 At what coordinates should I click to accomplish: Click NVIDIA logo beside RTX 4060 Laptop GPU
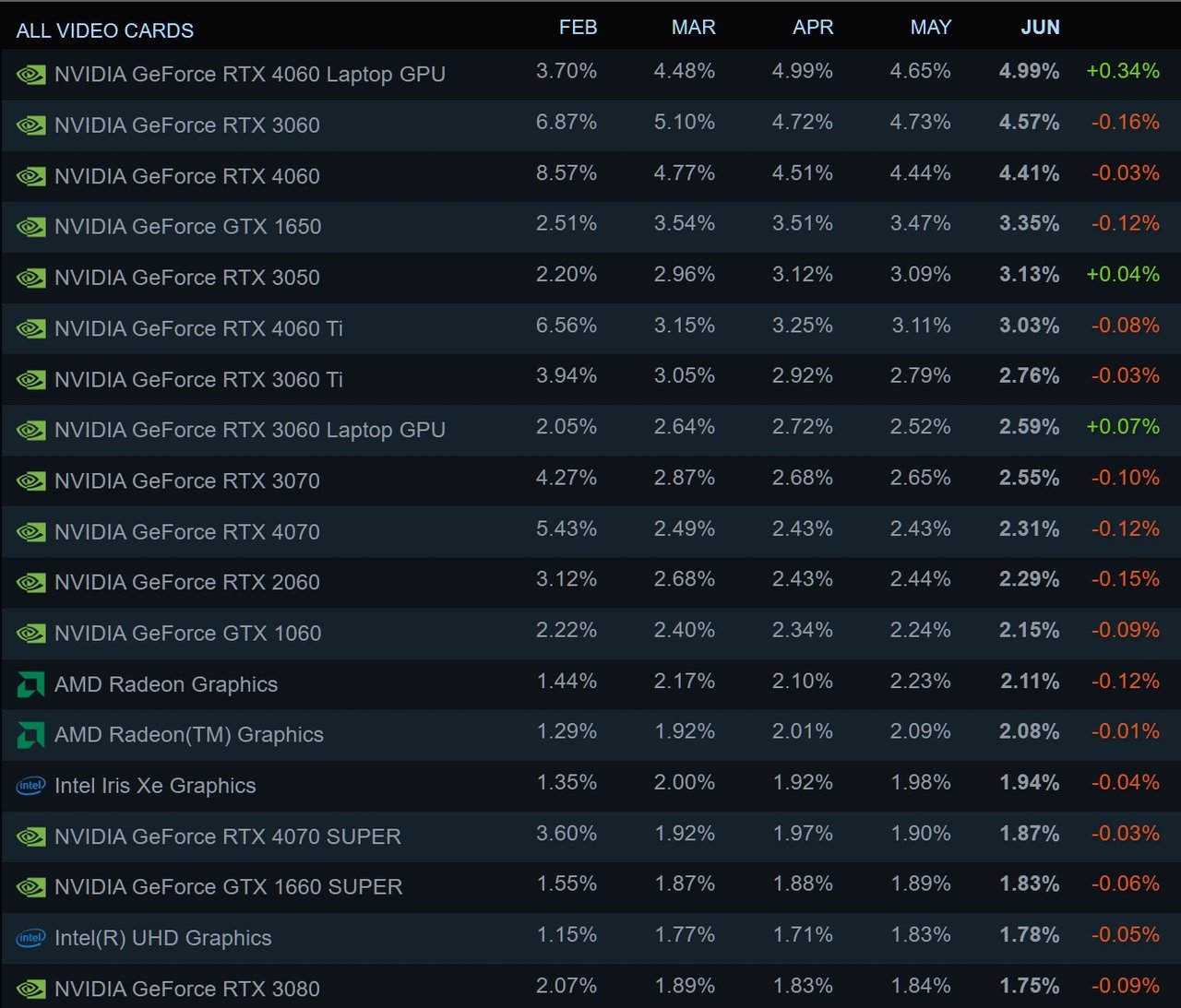31,75
